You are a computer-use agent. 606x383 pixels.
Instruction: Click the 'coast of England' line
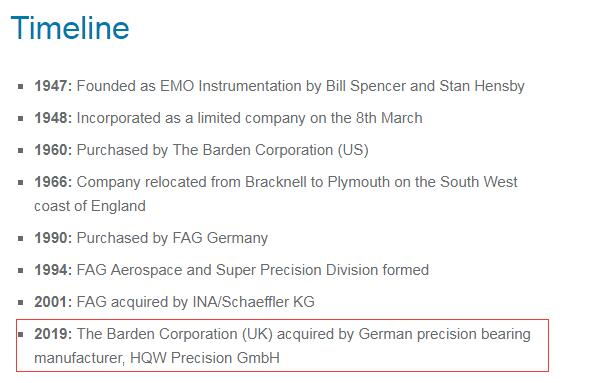tap(90, 206)
